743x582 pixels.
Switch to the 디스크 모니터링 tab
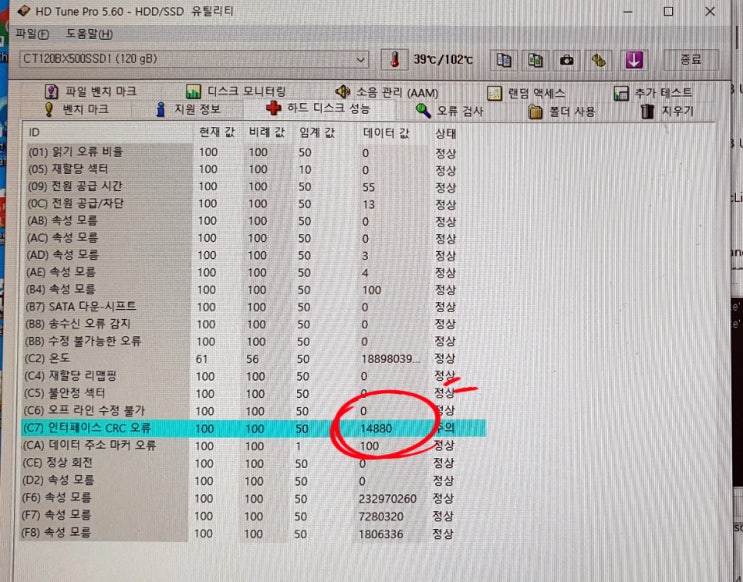pos(236,91)
